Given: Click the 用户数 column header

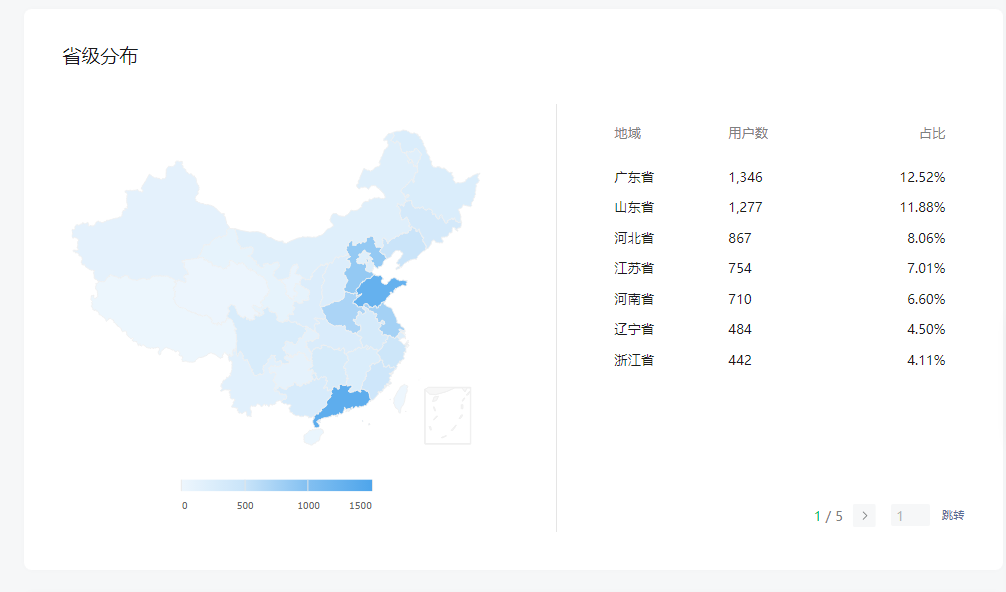Looking at the screenshot, I should pyautogui.click(x=748, y=133).
